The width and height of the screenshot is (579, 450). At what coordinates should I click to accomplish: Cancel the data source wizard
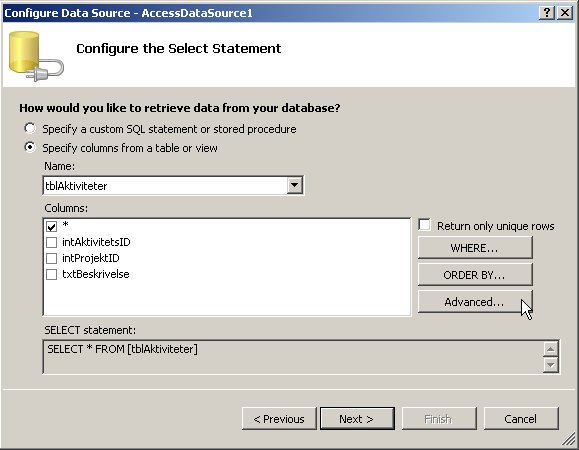(x=521, y=419)
